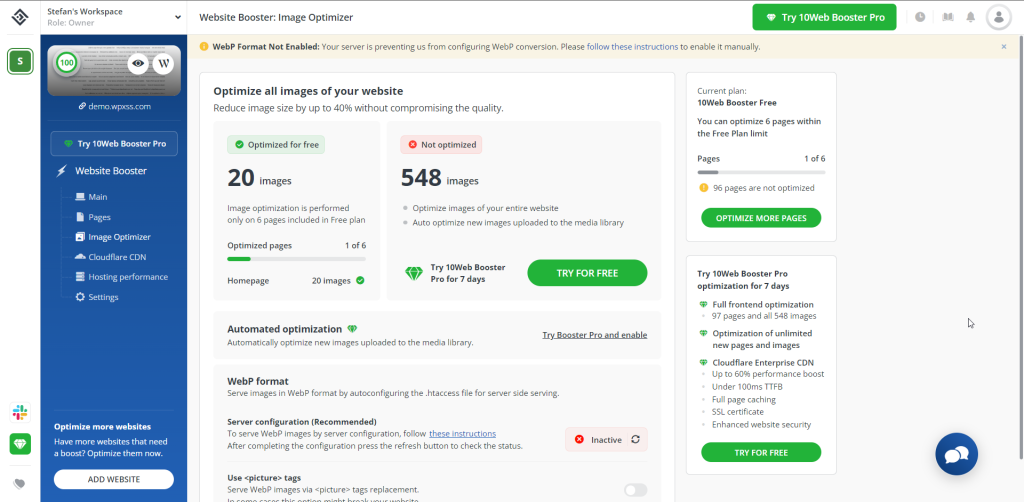Viewport: 1024px width, 502px height.
Task: Click the refresh icon next to Inactive
Action: tap(635, 439)
